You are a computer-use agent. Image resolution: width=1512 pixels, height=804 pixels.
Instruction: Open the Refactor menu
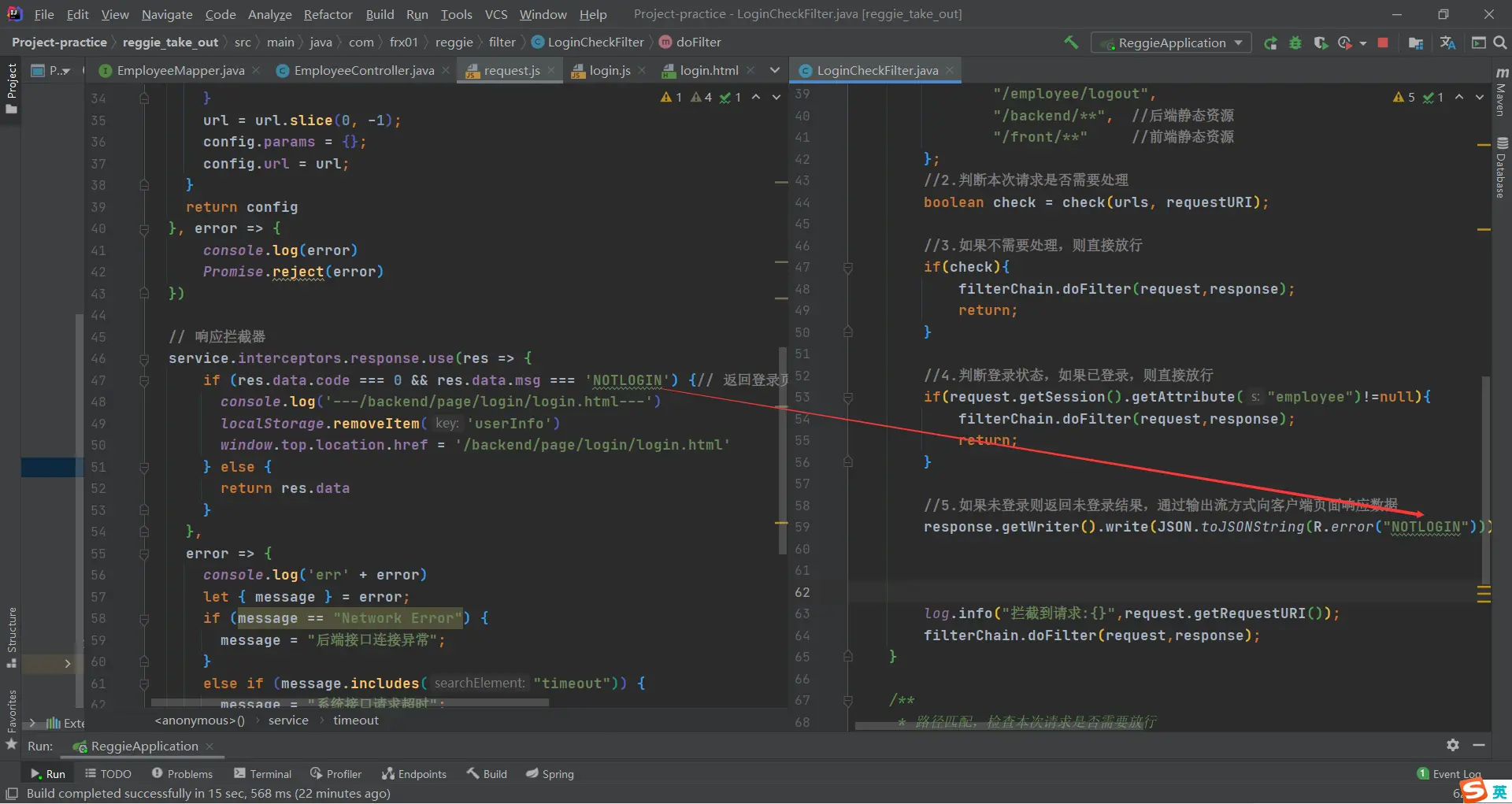[x=328, y=14]
